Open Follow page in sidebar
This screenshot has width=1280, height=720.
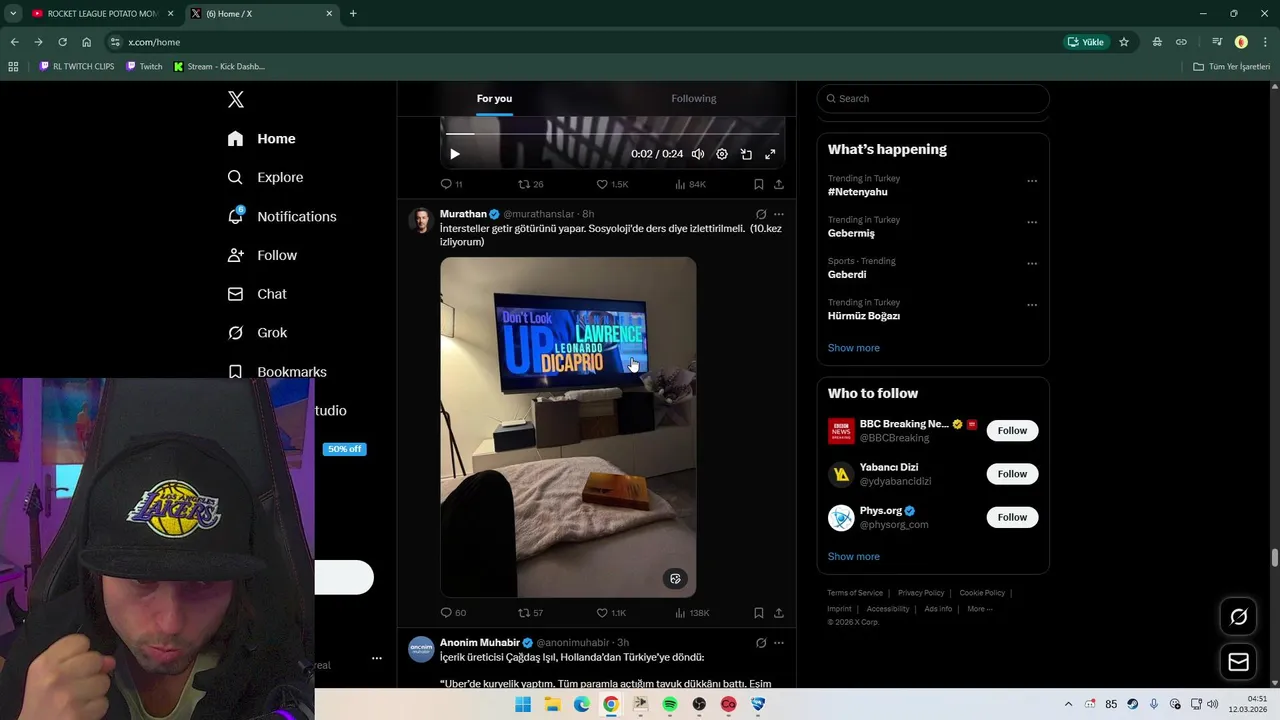(263, 255)
